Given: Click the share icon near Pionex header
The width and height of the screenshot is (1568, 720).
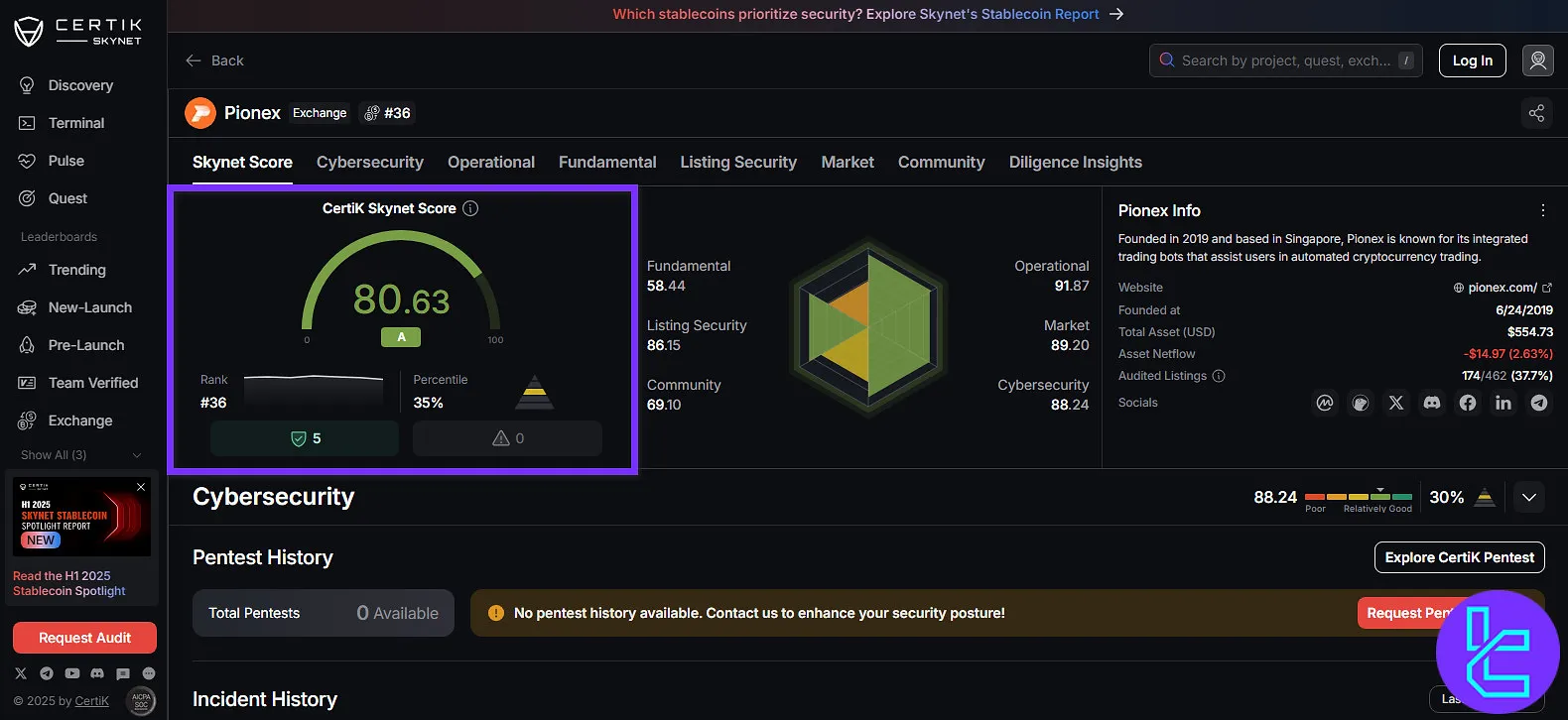Looking at the screenshot, I should (x=1536, y=113).
